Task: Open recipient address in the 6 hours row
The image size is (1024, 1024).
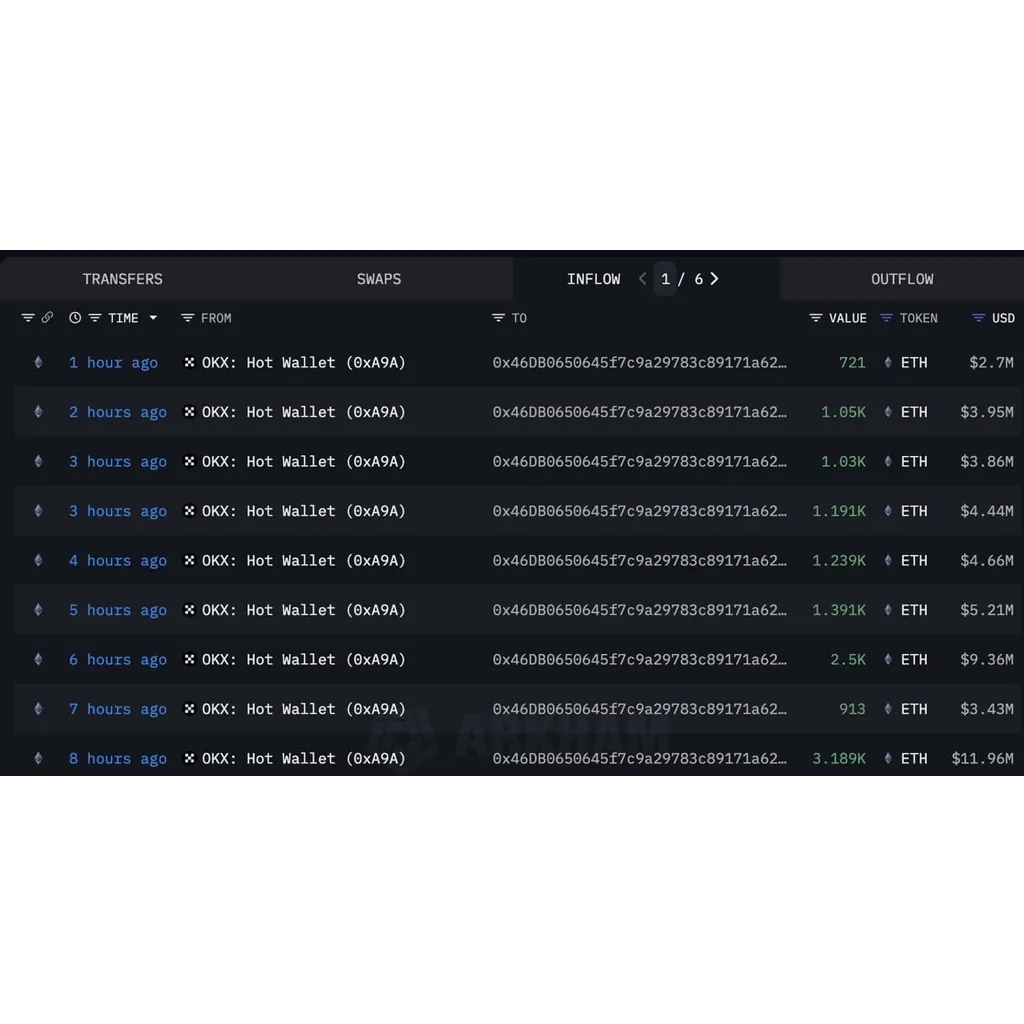Action: (639, 660)
